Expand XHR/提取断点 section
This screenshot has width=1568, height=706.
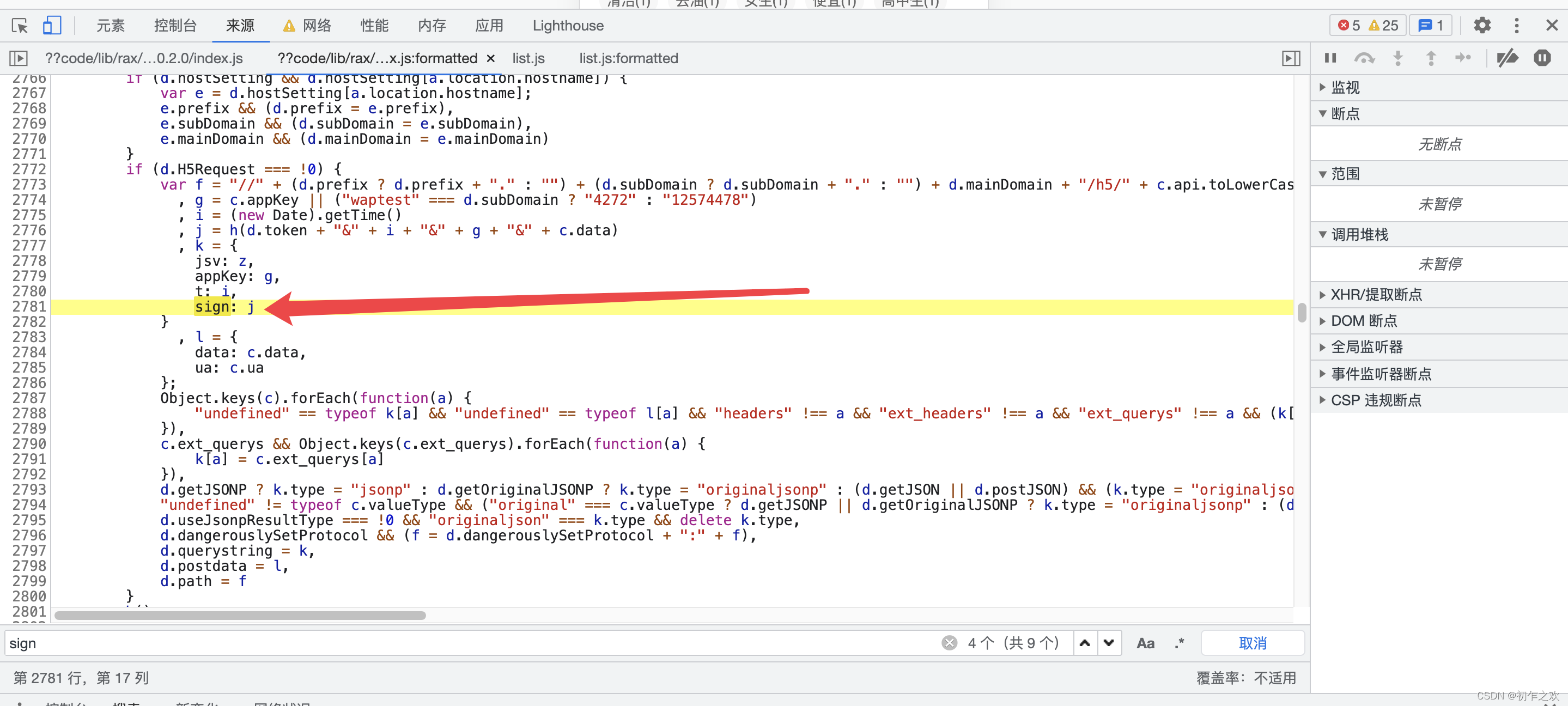point(1376,295)
